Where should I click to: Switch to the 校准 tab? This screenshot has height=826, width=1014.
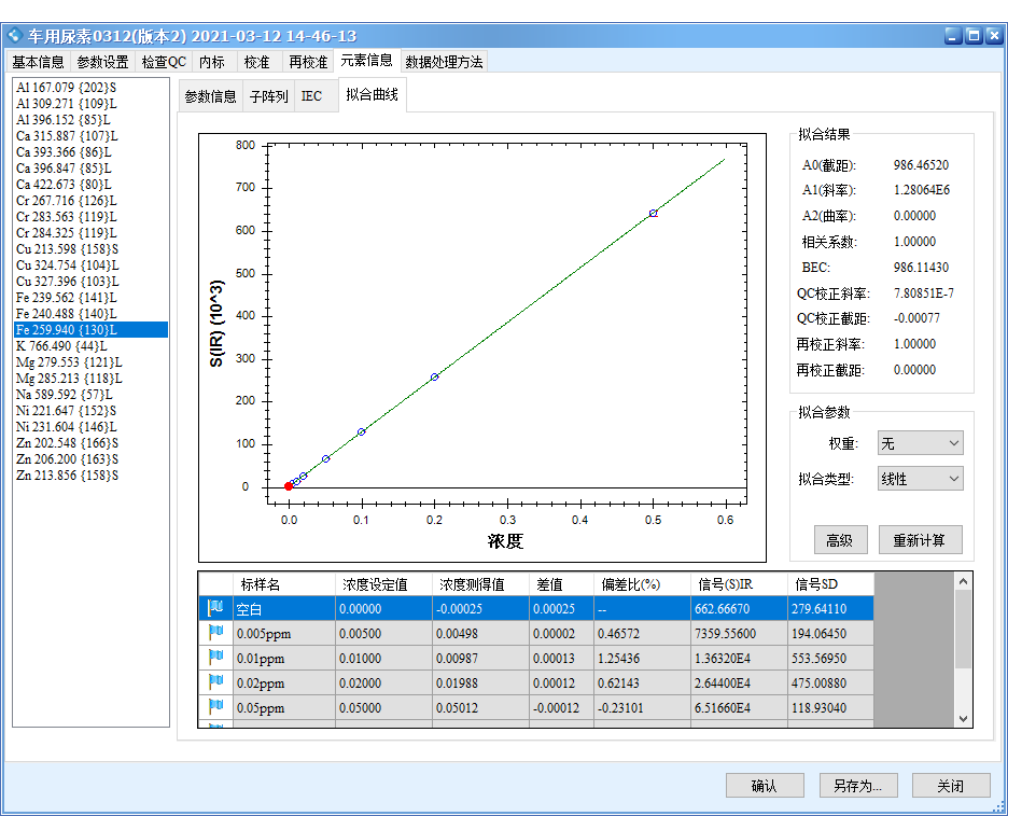tap(257, 62)
